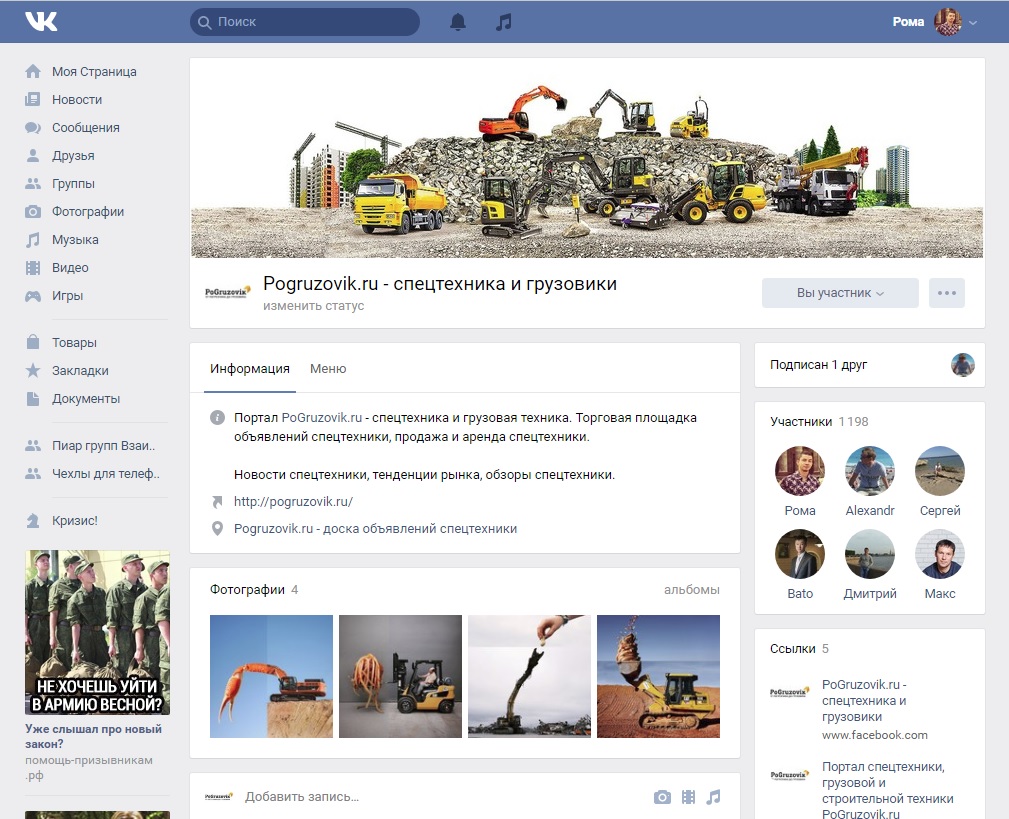
Task: Click the star icon beside Закладки
Action: pyautogui.click(x=33, y=370)
